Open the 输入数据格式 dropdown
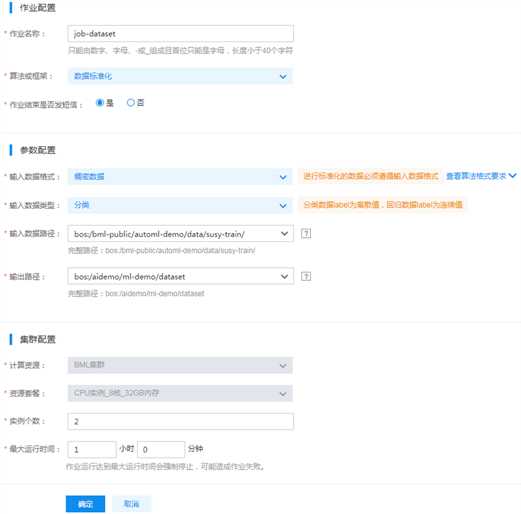 click(x=180, y=176)
